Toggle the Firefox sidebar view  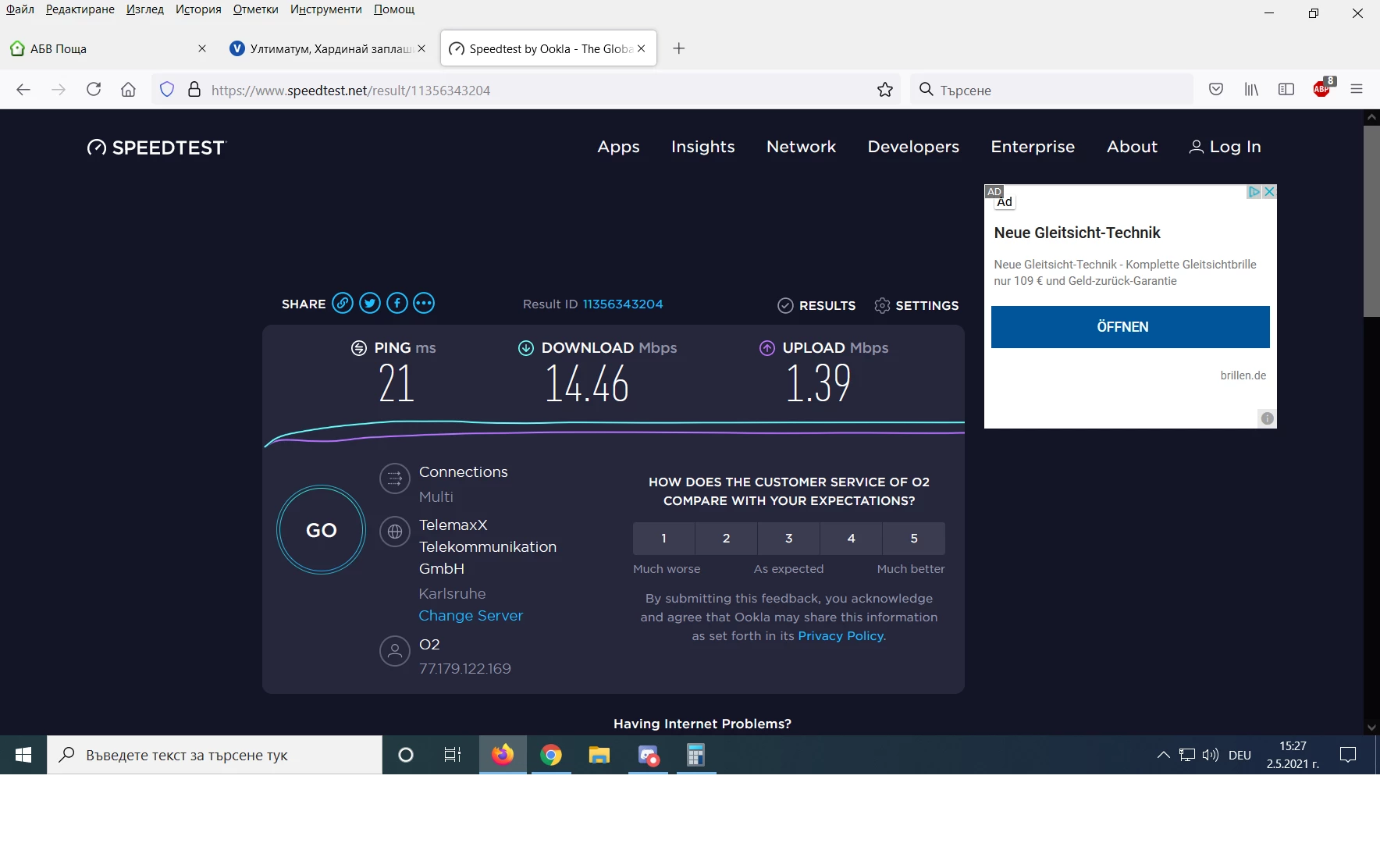(1286, 90)
